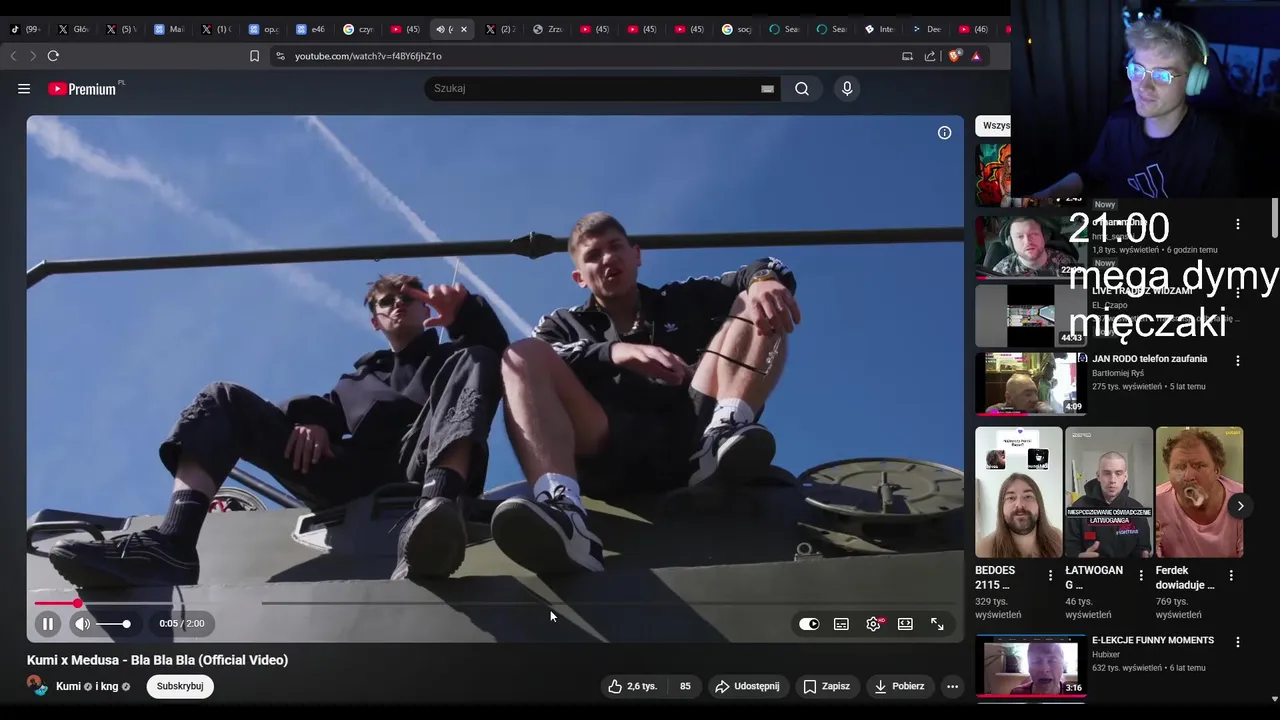
Task: Mute the video with speaker icon
Action: click(83, 624)
